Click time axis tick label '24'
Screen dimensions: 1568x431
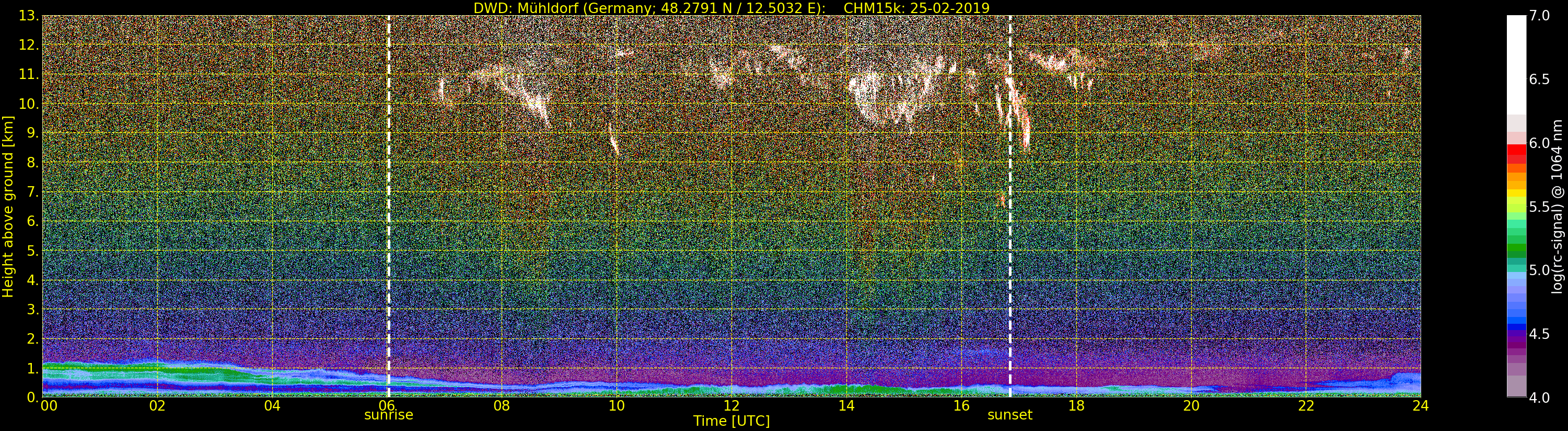[1421, 406]
